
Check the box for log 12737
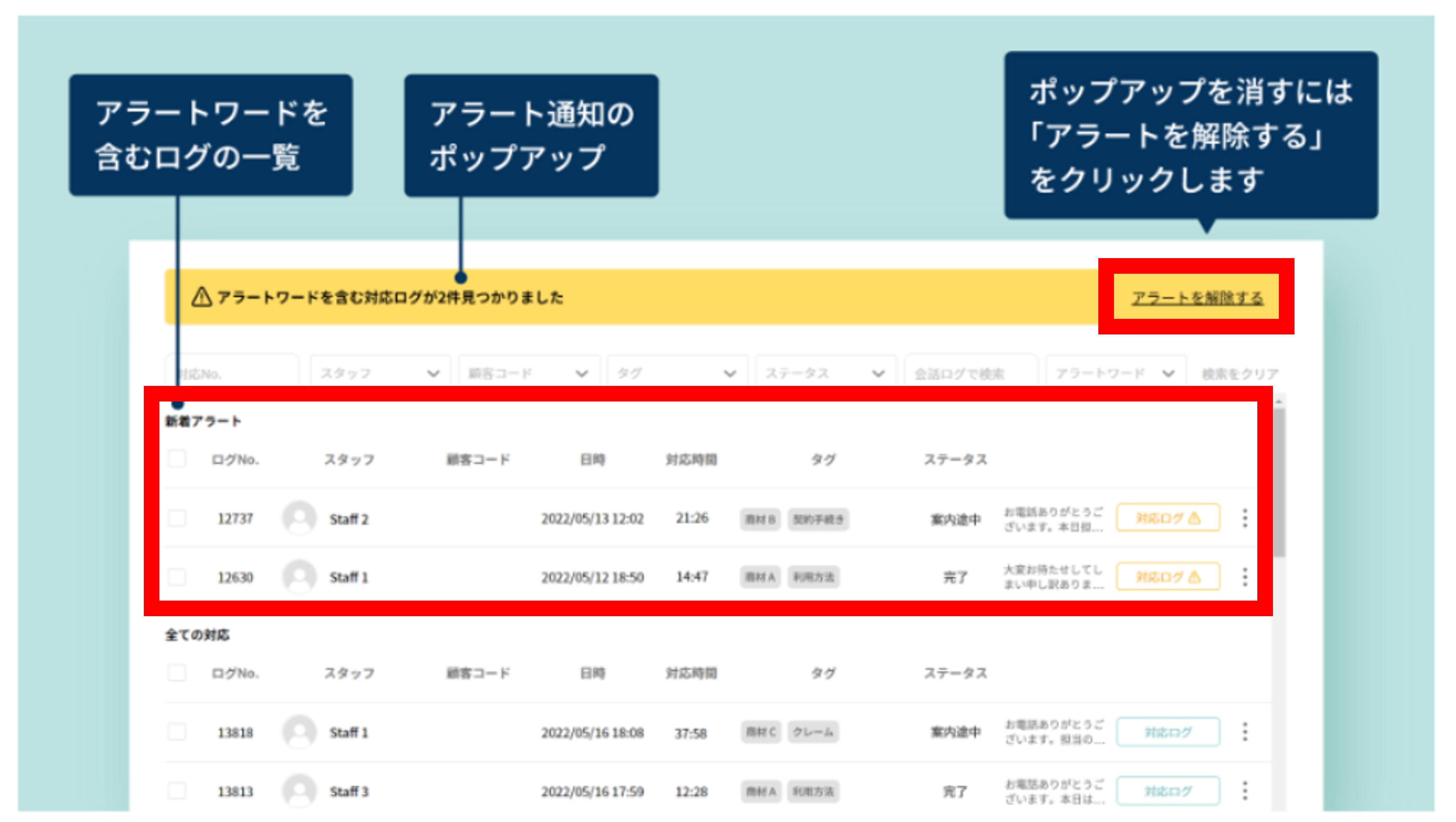tap(177, 518)
